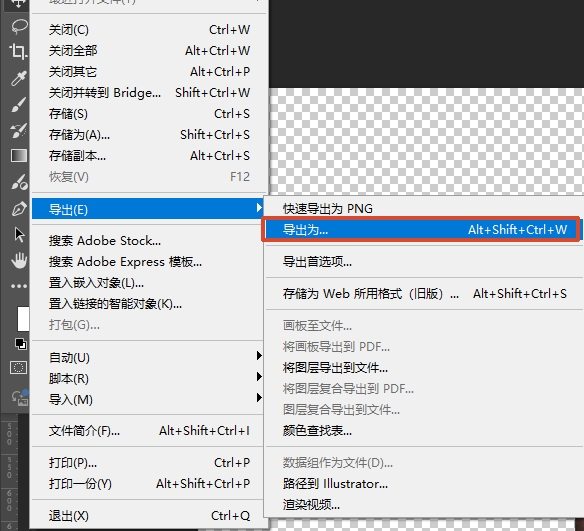Image resolution: width=584 pixels, height=531 pixels.
Task: Select the Lasso tool
Action: pyautogui.click(x=19, y=27)
